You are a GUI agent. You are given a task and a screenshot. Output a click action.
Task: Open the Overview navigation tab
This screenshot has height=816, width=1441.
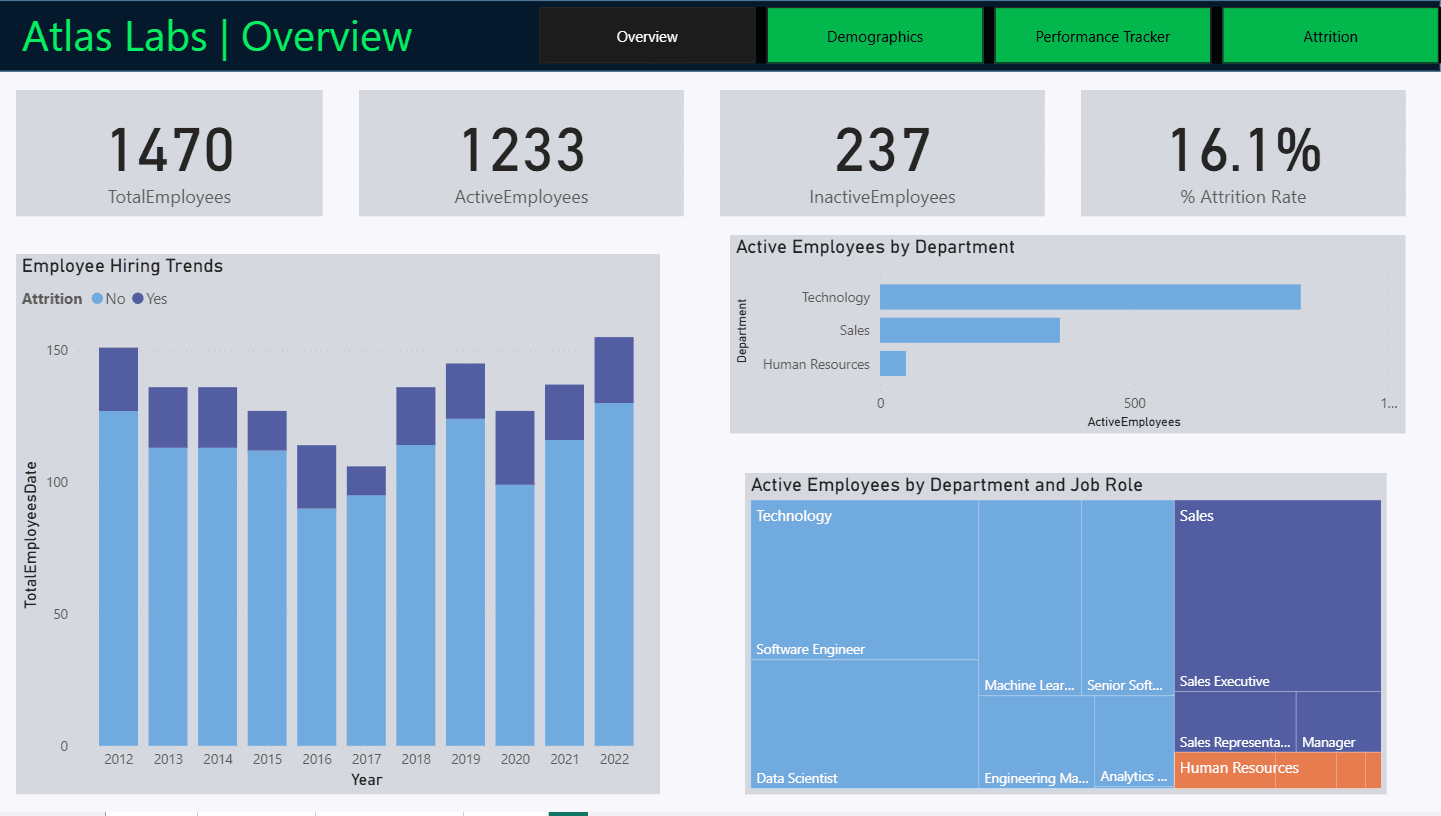pos(647,36)
